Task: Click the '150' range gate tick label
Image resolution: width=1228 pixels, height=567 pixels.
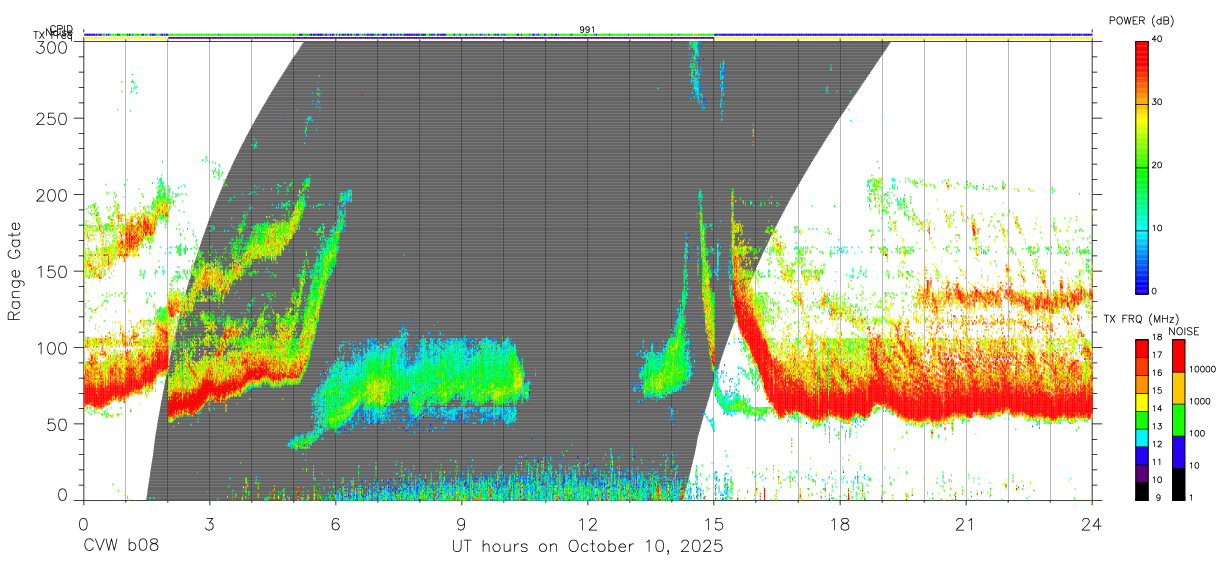Action: 53,271
